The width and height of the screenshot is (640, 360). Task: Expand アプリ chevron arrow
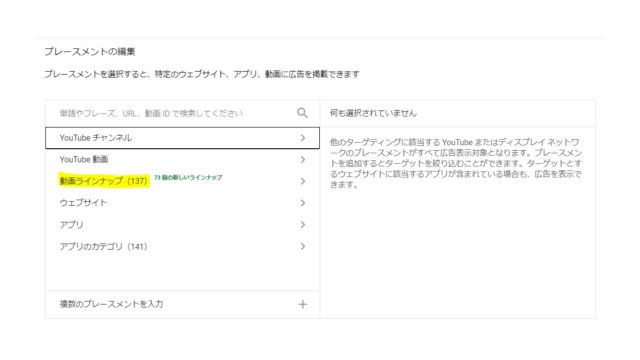(302, 224)
